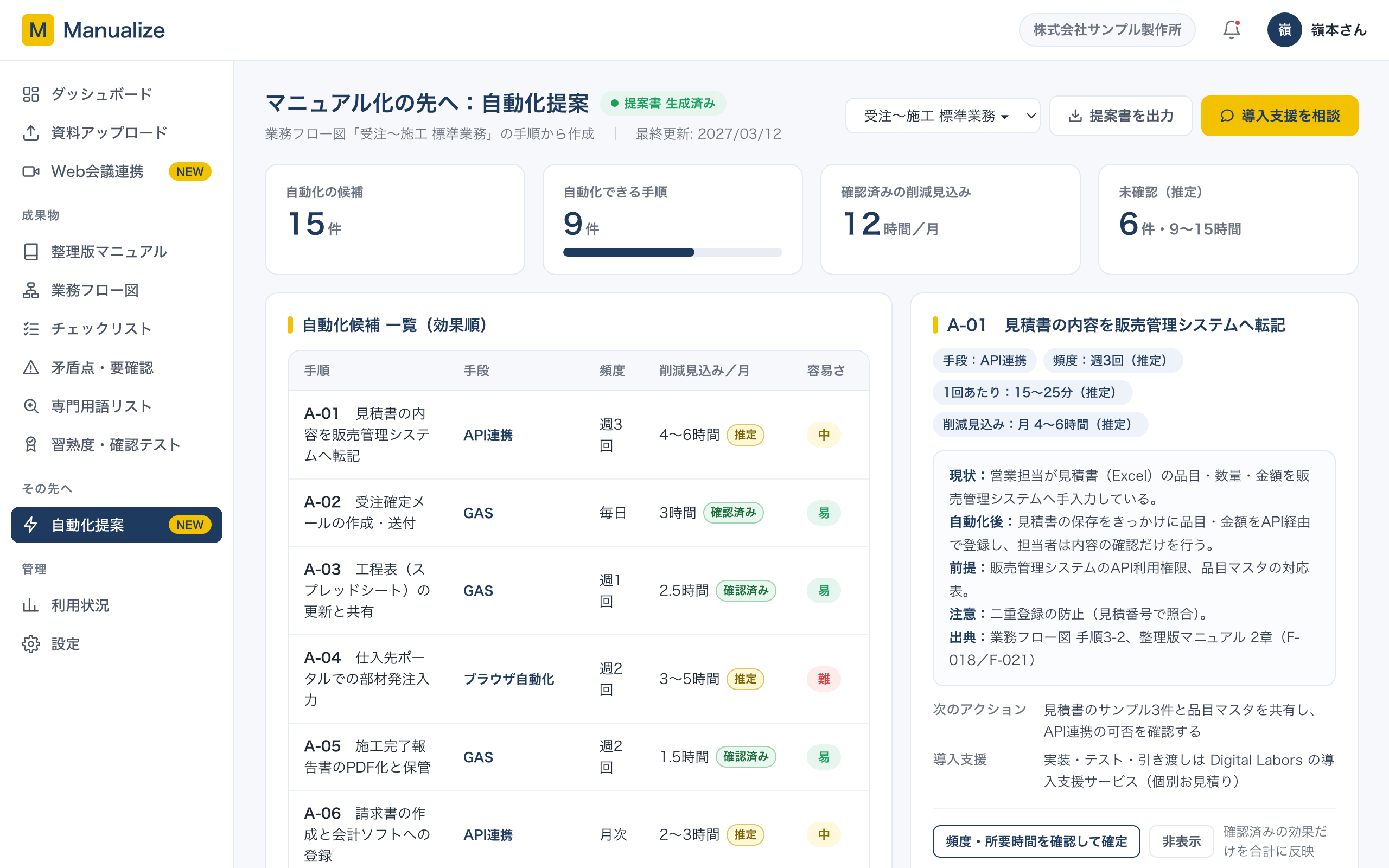
Task: Click the チェックリスト list icon
Action: tap(31, 328)
